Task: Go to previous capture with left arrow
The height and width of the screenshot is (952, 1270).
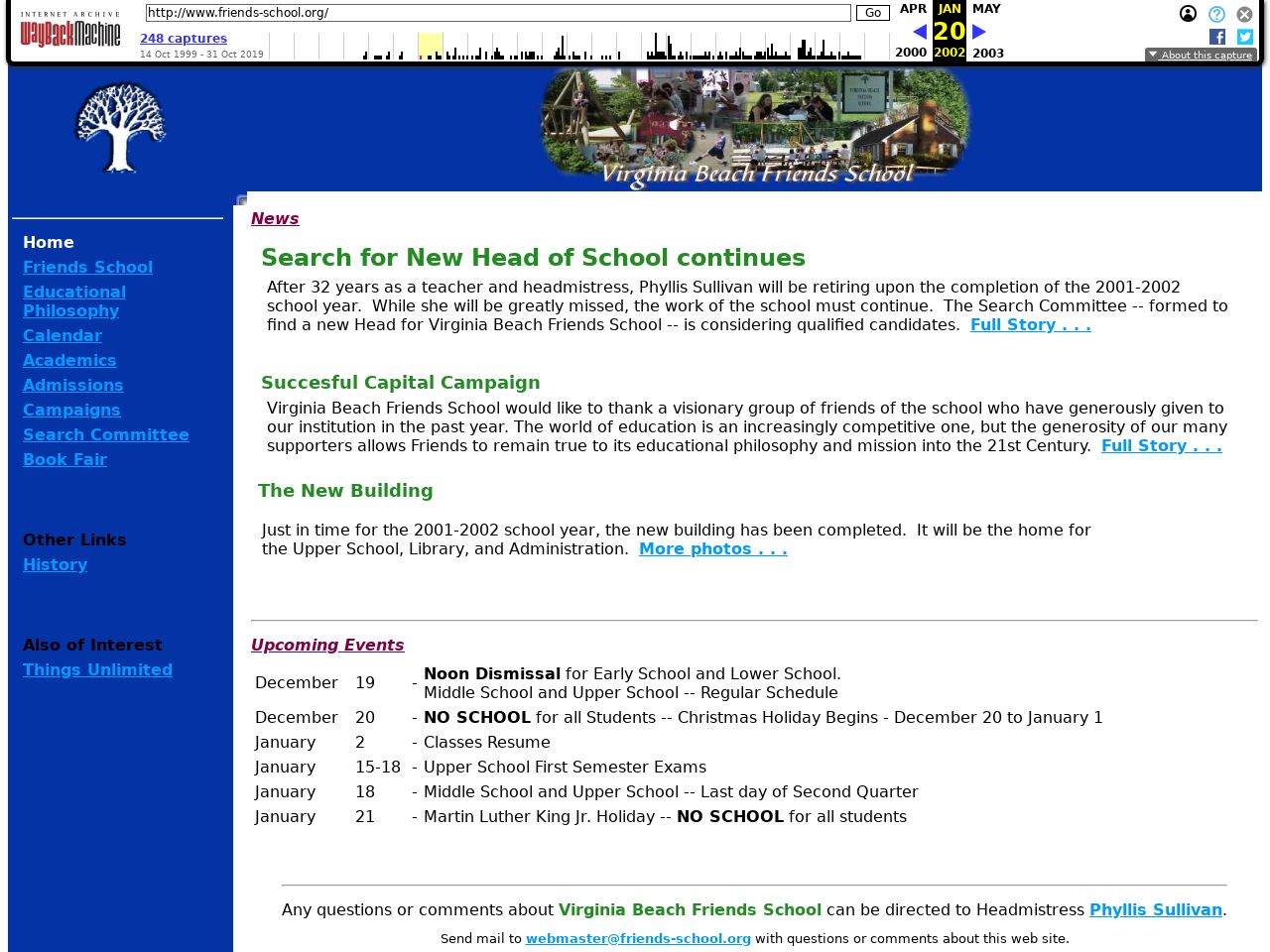Action: [x=919, y=32]
